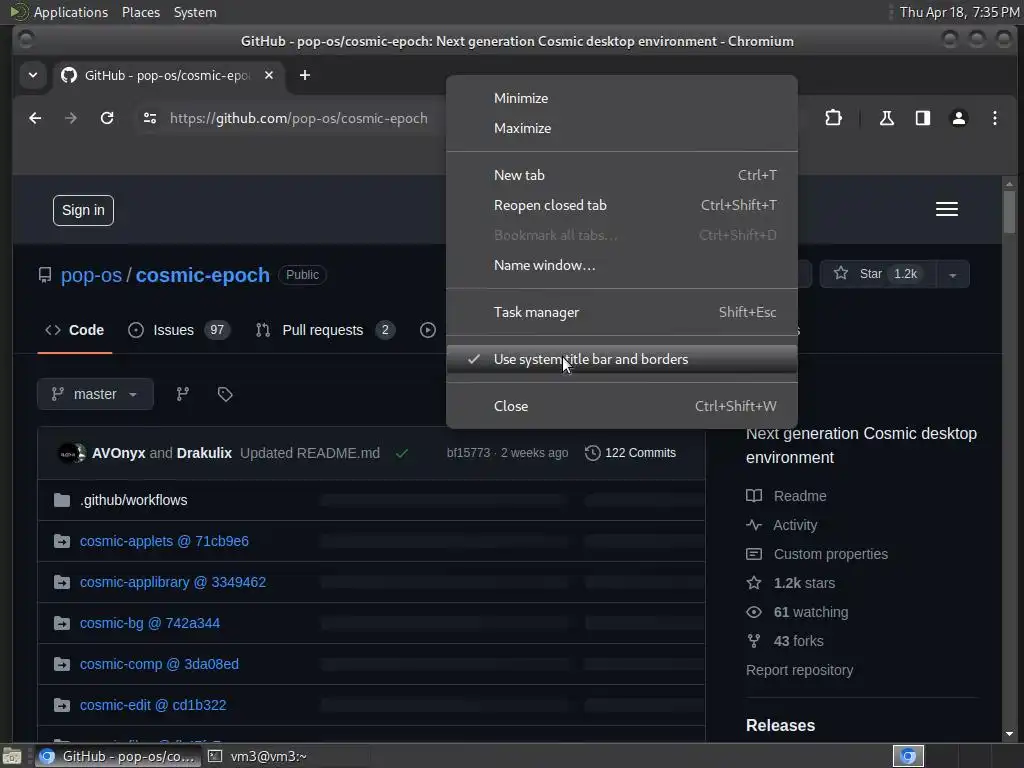This screenshot has height=768, width=1024.
Task: Open cosmic-comp @ 3da08ed submodule
Action: pyautogui.click(x=159, y=664)
